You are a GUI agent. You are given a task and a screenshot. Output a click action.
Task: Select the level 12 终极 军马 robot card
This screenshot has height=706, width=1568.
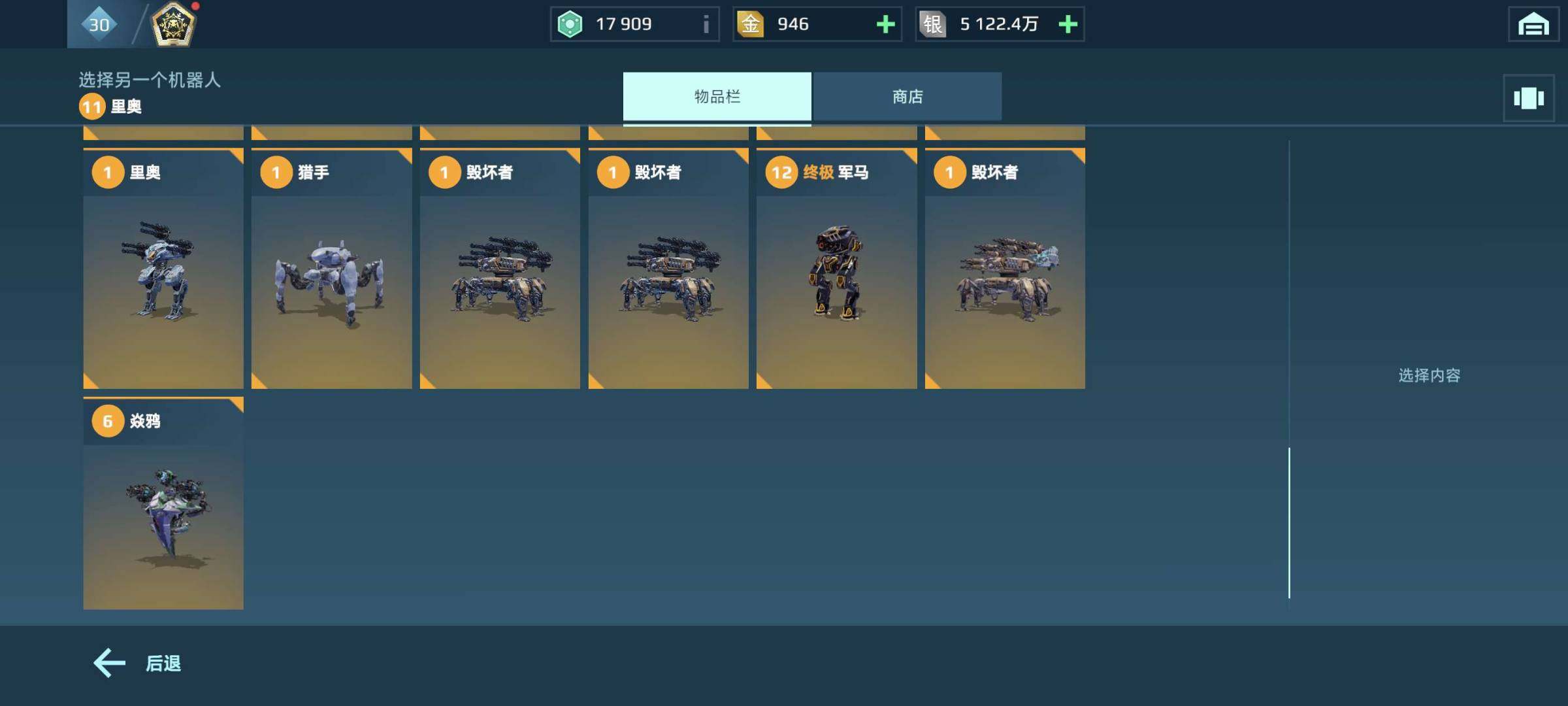[x=837, y=269]
